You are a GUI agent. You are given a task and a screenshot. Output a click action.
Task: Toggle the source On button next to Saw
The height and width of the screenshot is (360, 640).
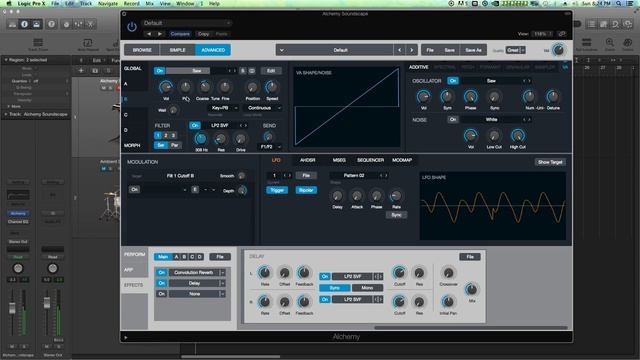[160, 71]
